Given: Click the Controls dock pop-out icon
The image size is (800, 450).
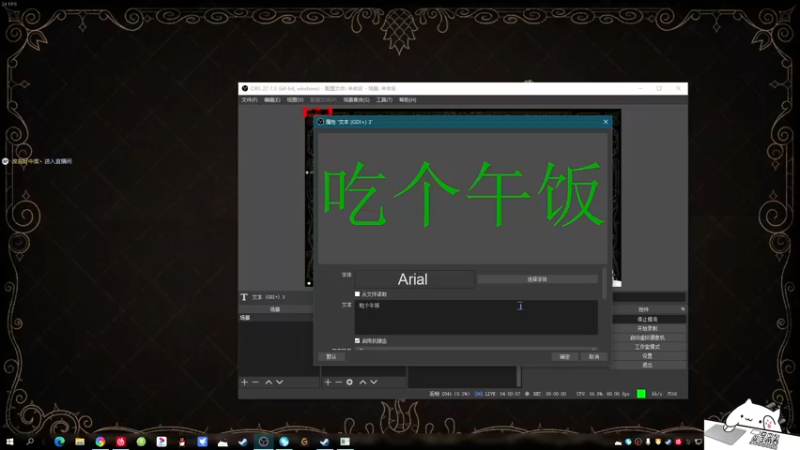Looking at the screenshot, I should click(x=683, y=309).
